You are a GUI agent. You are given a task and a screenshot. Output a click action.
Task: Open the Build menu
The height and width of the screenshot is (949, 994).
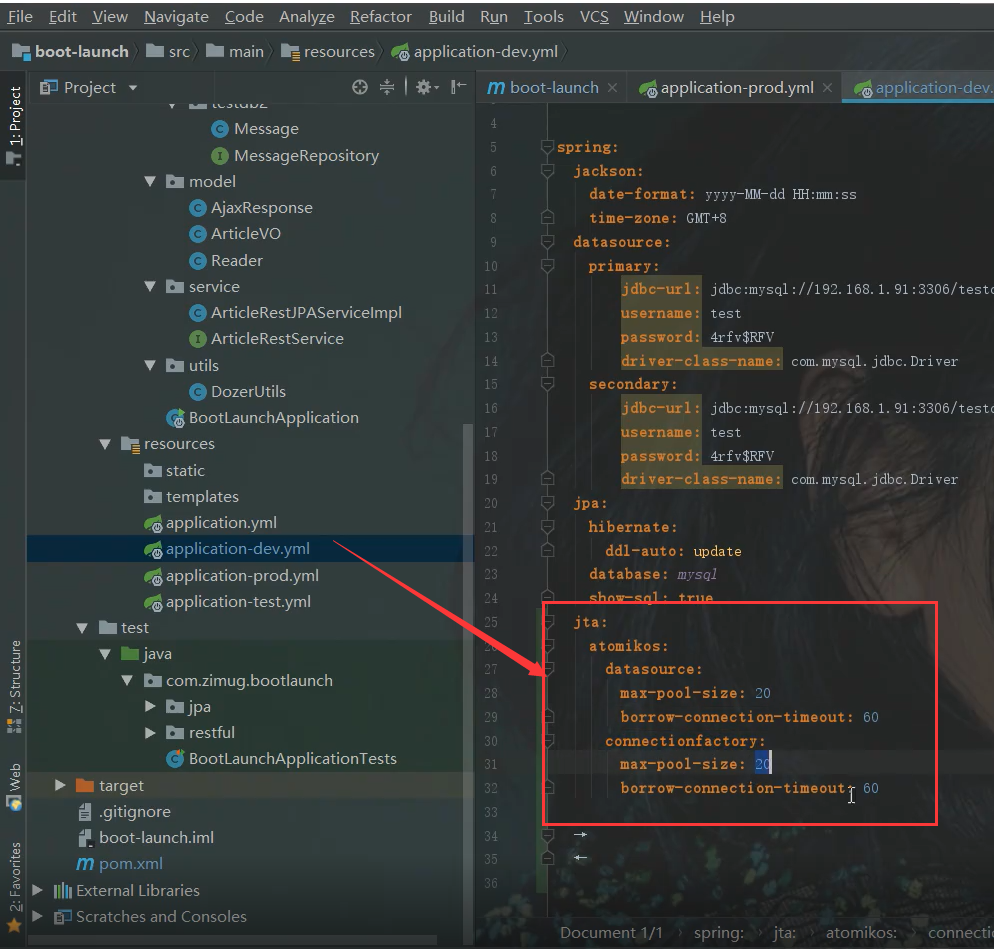click(446, 16)
